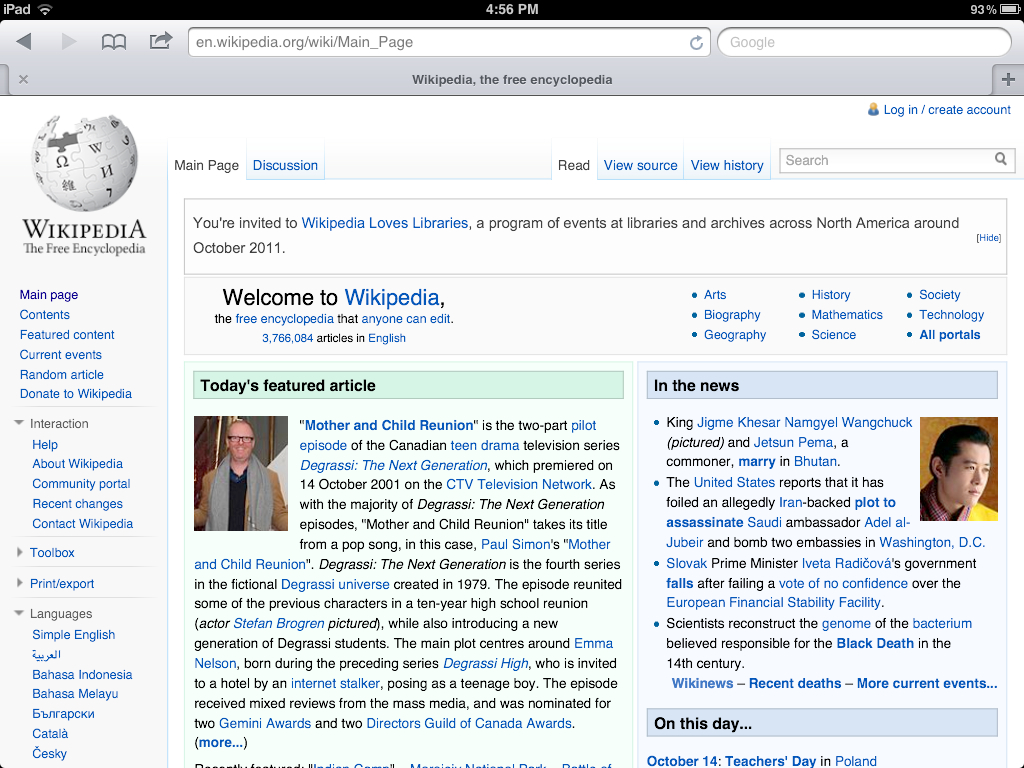The width and height of the screenshot is (1024, 768).
Task: Switch language to Simple English
Action: (x=74, y=635)
